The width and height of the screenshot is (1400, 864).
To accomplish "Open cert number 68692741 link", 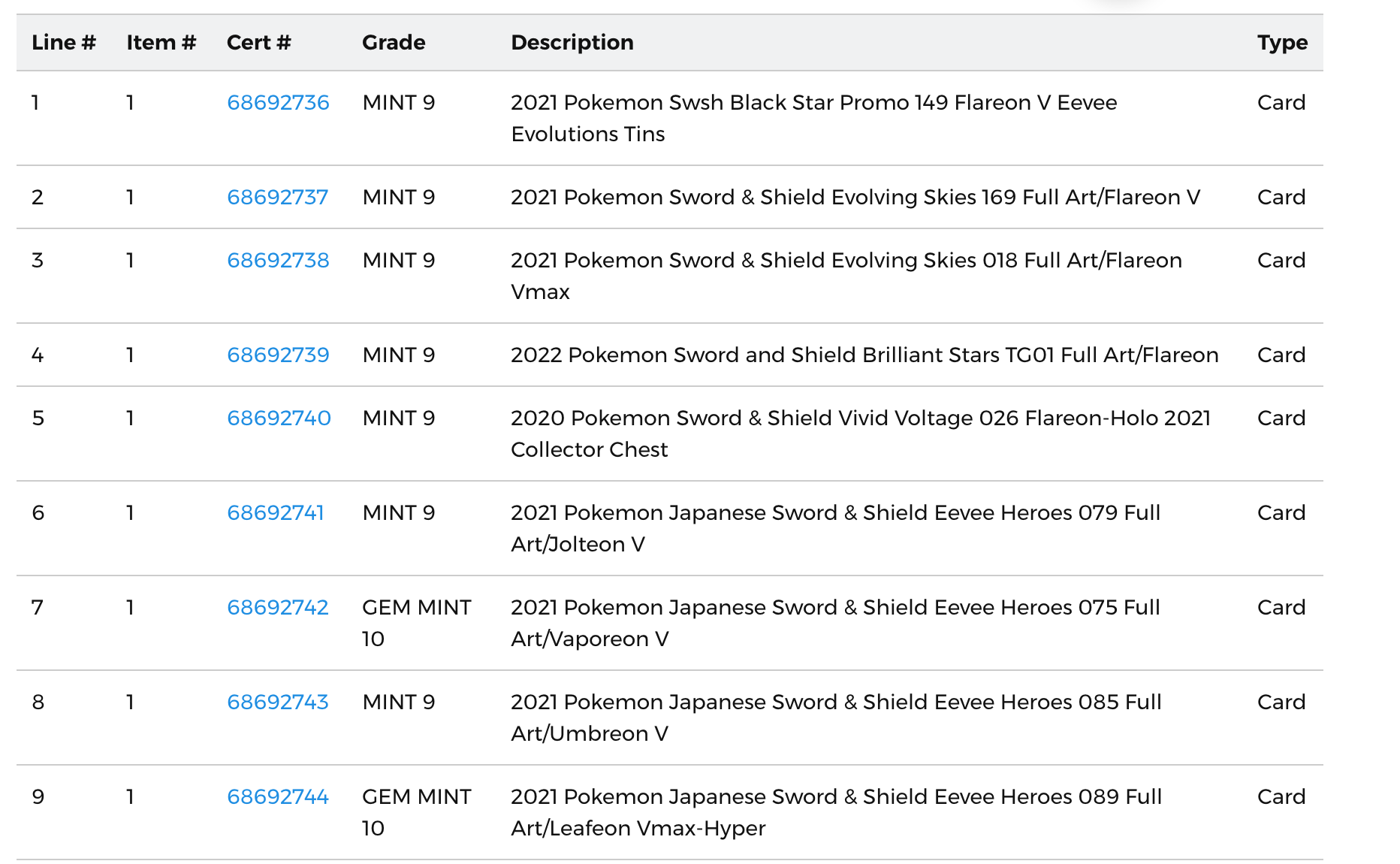I will (275, 512).
